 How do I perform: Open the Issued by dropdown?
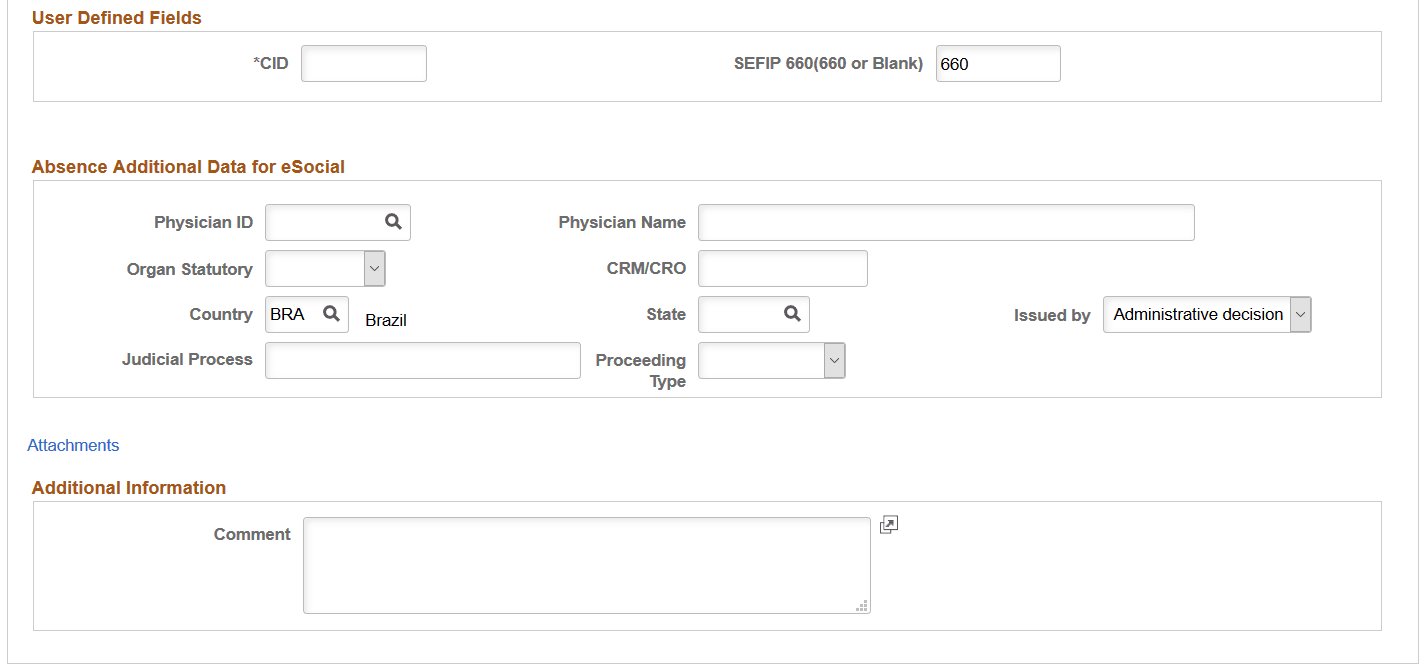(x=1300, y=315)
